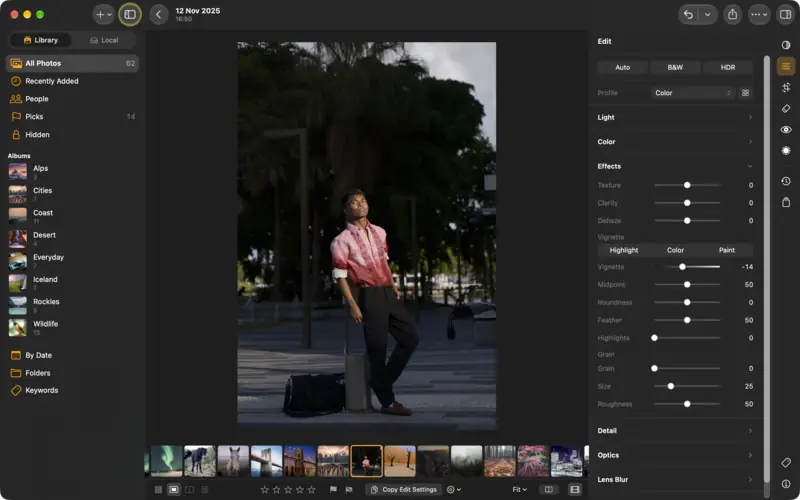Open the Fit zoom dropdown
The height and width of the screenshot is (500, 800).
[519, 489]
